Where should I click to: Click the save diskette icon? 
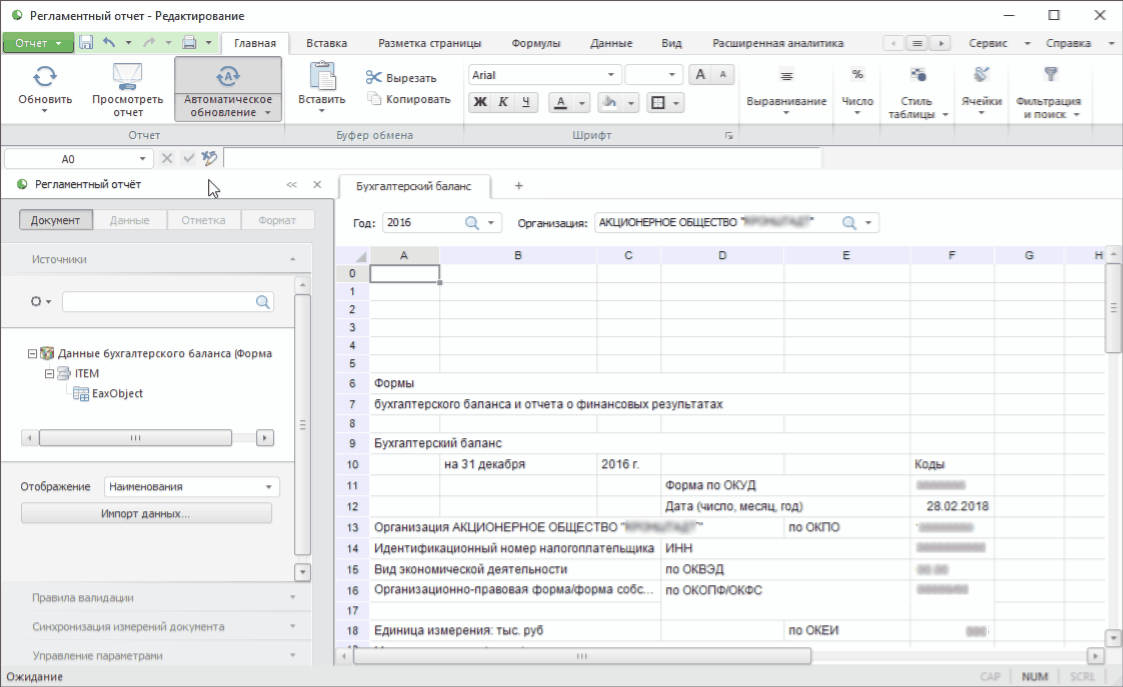click(86, 43)
